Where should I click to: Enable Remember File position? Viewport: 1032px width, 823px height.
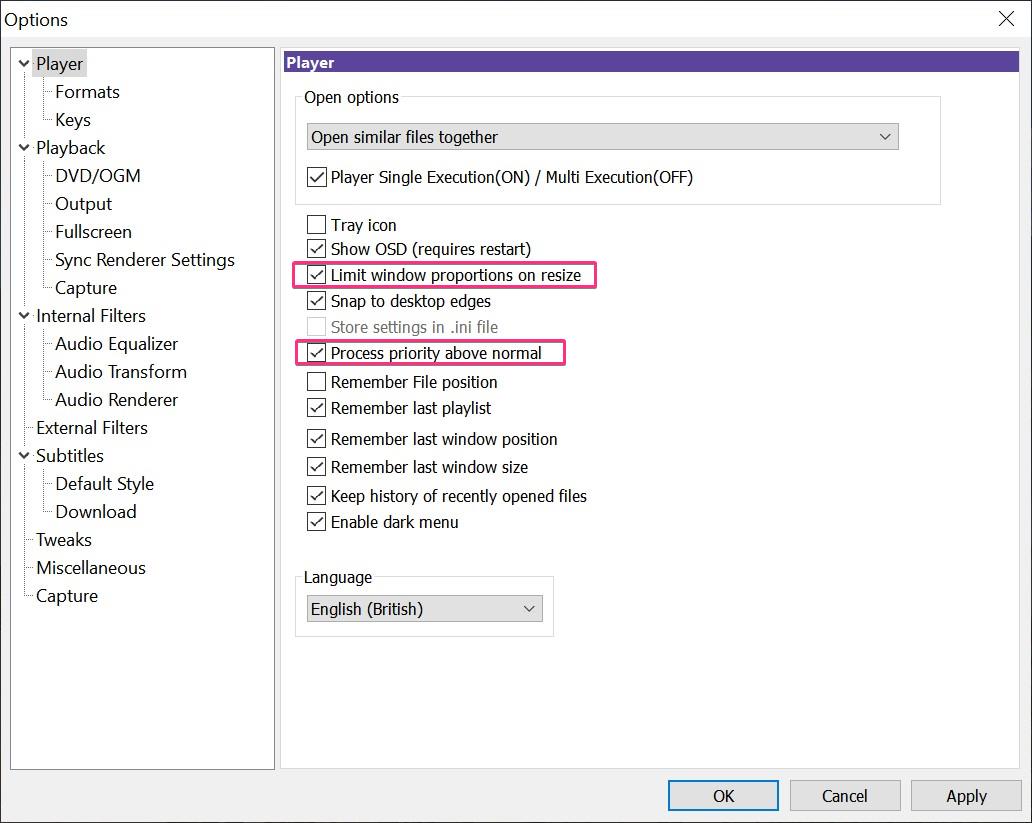click(317, 382)
